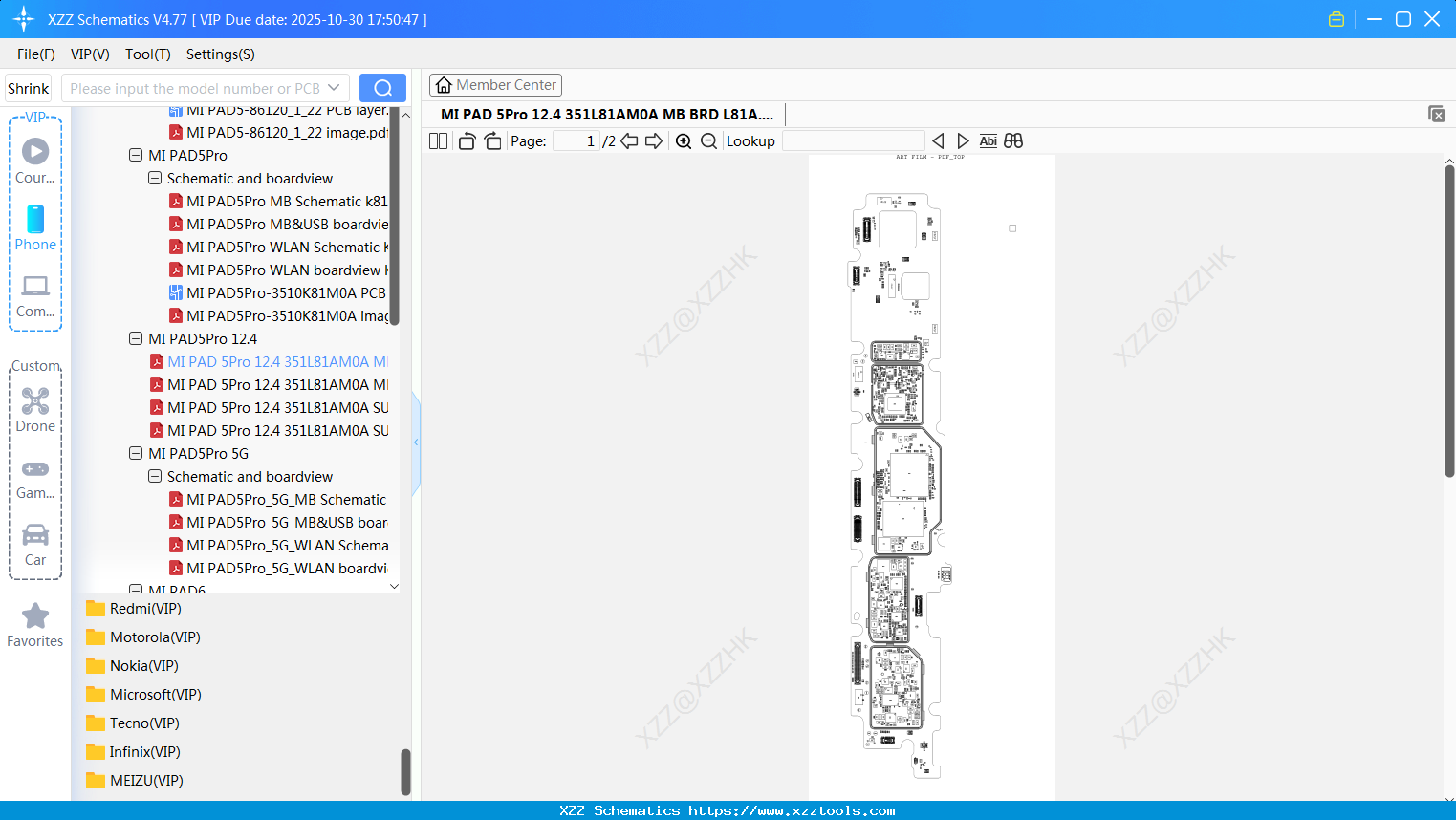The width and height of the screenshot is (1456, 820).
Task: Close the open document tab panel
Action: (1437, 114)
